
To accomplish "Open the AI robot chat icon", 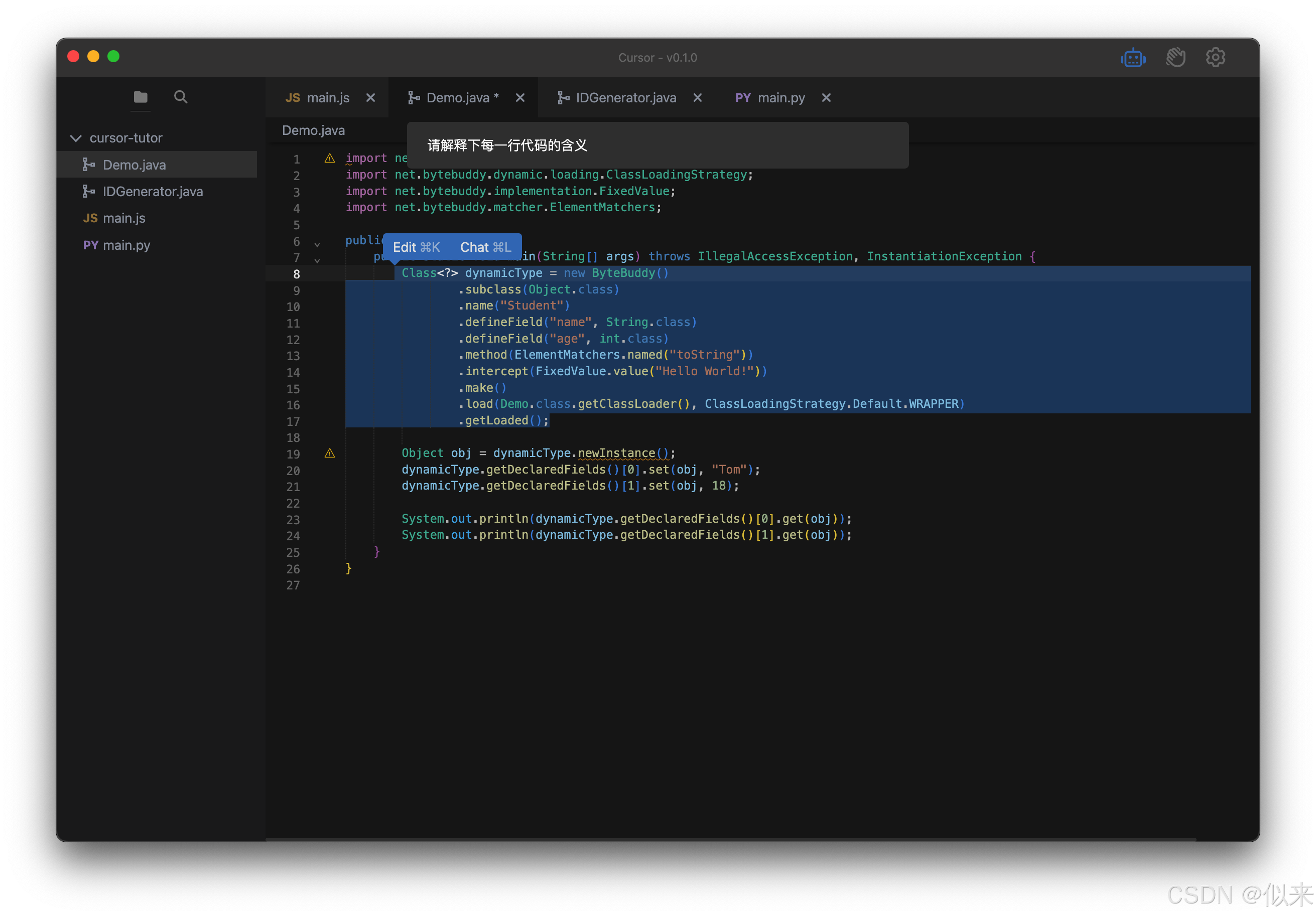I will point(1133,58).
